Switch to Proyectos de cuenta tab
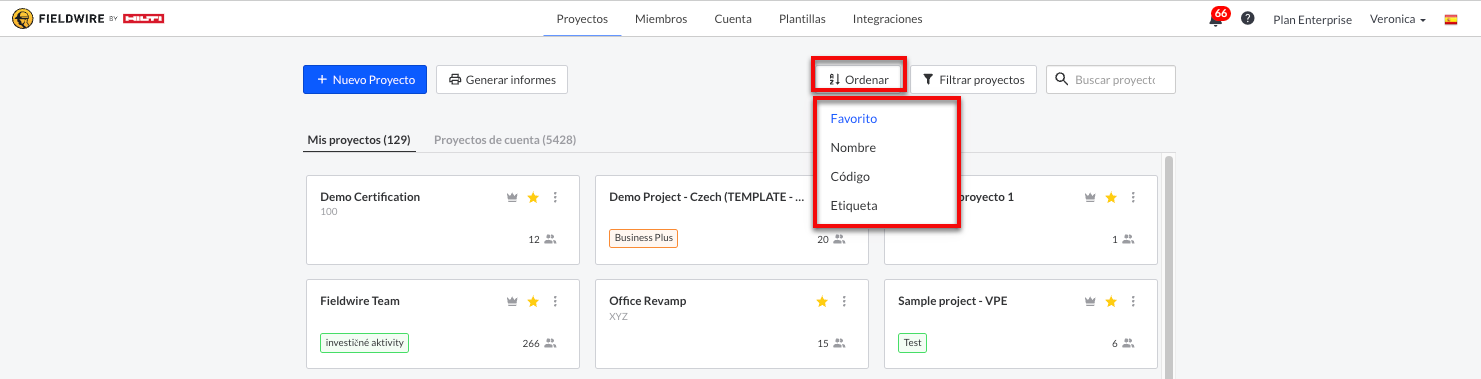 click(505, 140)
